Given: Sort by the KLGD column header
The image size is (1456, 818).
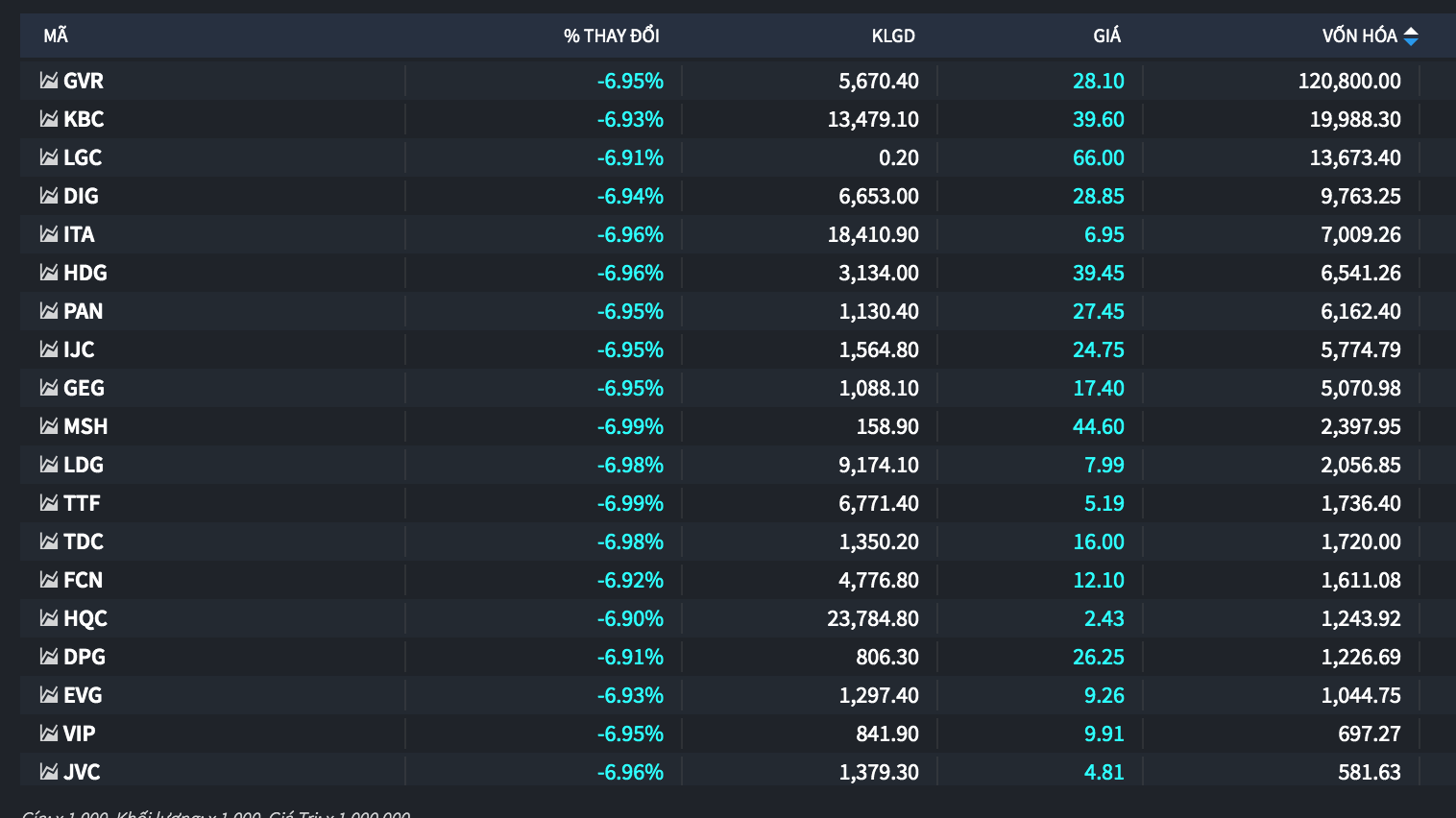Looking at the screenshot, I should (892, 36).
